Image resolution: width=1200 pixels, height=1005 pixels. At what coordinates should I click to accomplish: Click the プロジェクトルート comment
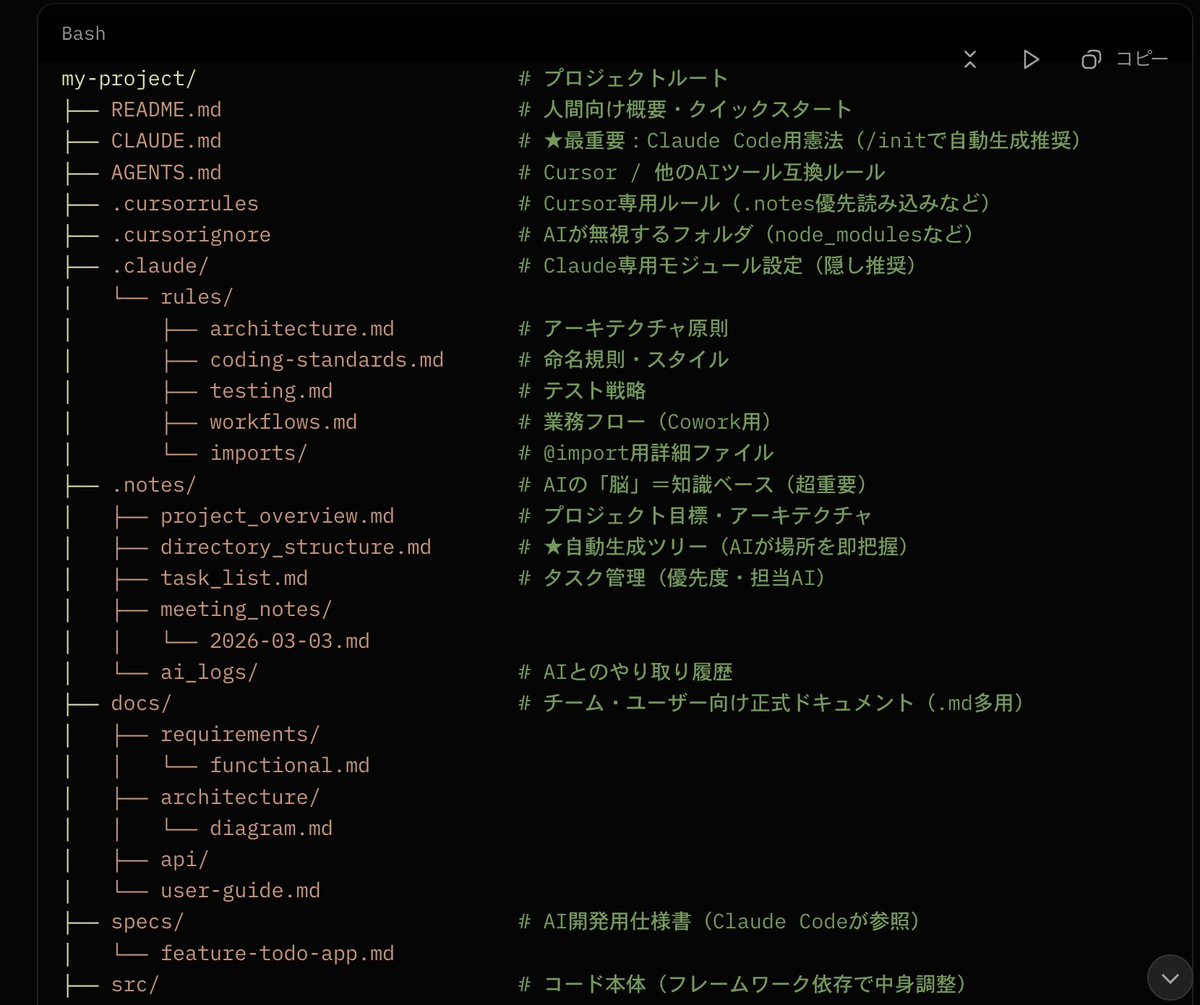[x=624, y=79]
